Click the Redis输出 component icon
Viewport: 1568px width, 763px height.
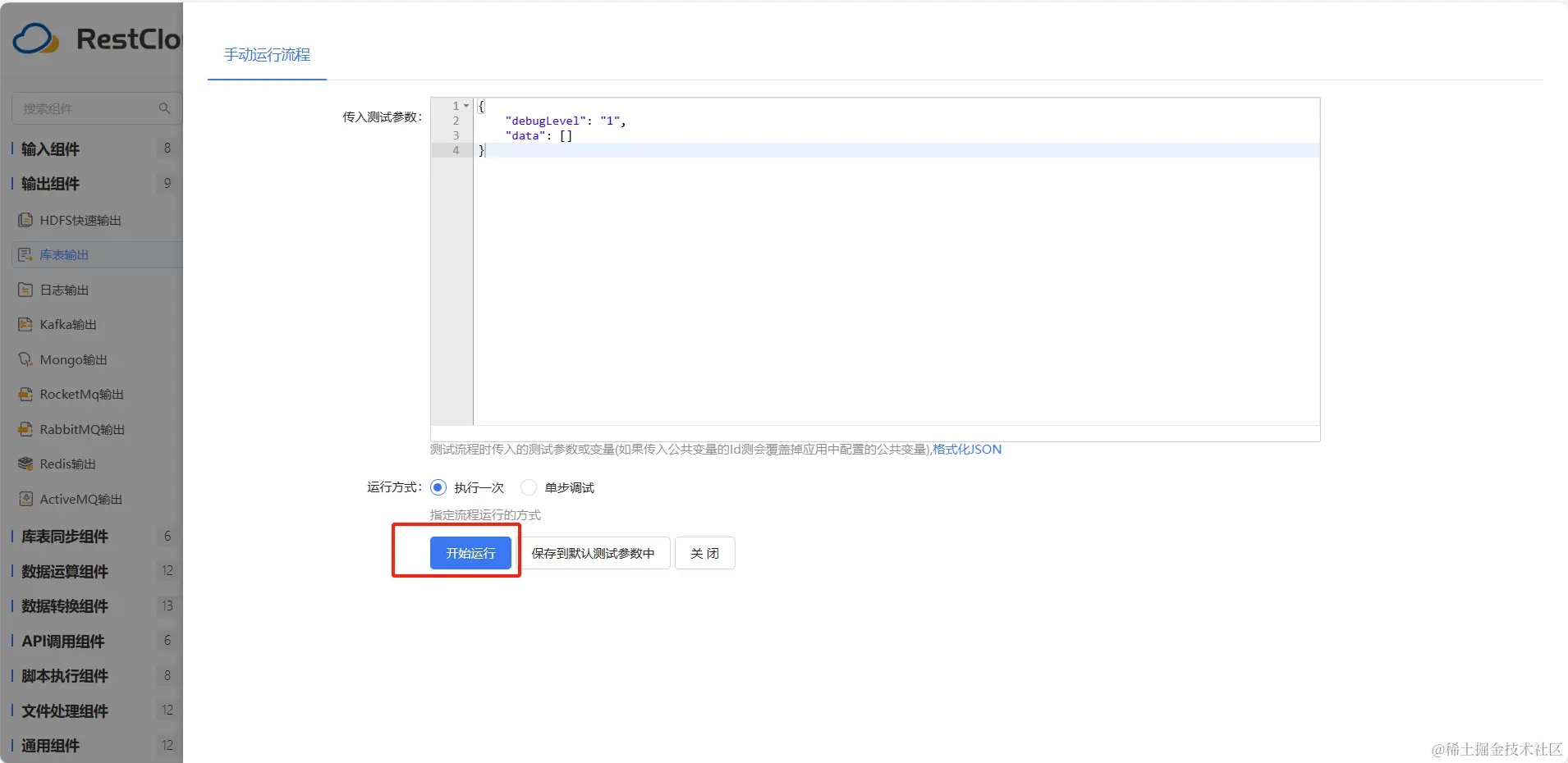[x=25, y=464]
